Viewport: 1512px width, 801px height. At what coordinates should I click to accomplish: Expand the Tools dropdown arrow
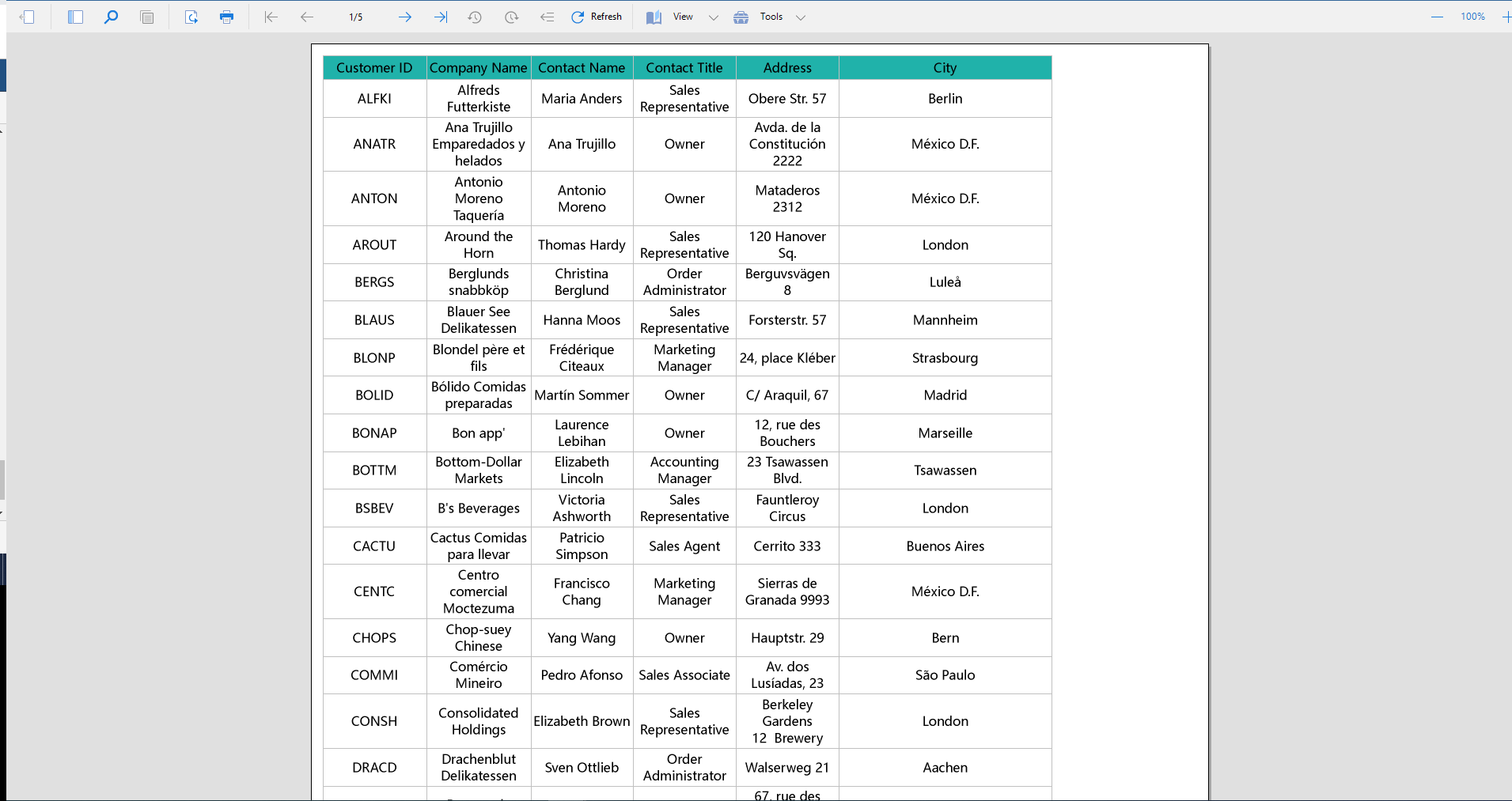[801, 17]
